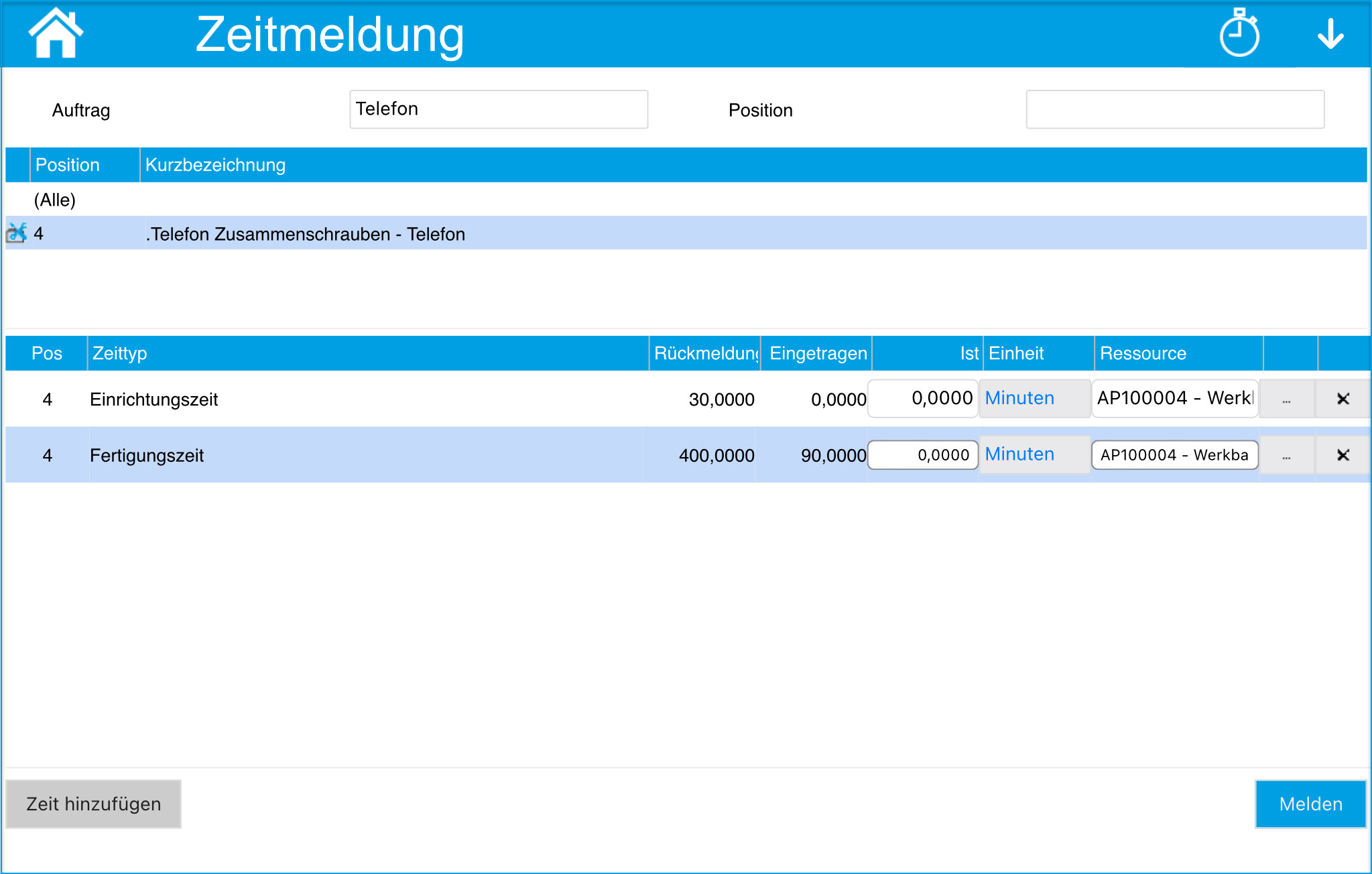Open the AP100004 Ressource selector for Fertigungszeit

pos(1175,454)
